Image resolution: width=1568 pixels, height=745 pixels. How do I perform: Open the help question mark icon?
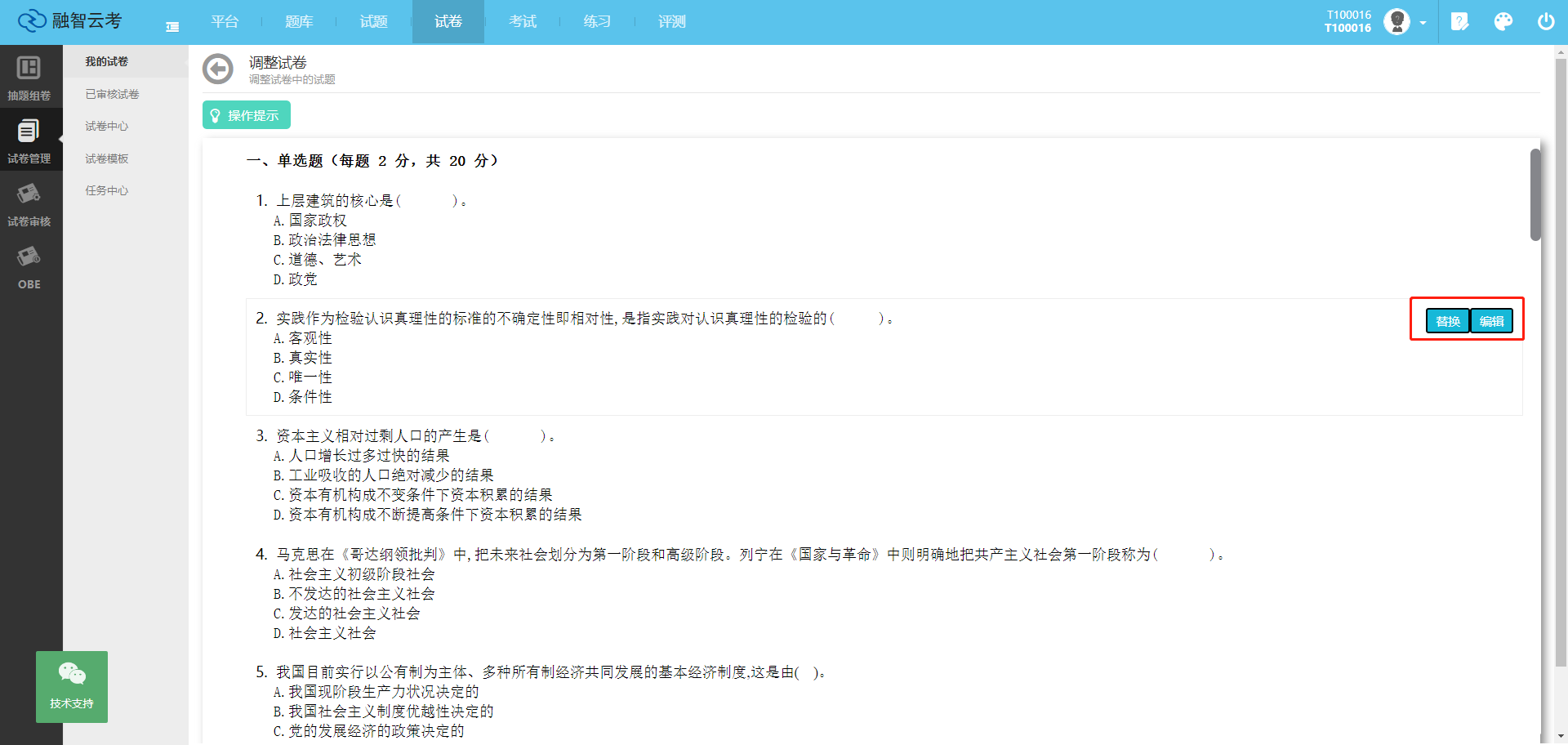click(x=1459, y=22)
